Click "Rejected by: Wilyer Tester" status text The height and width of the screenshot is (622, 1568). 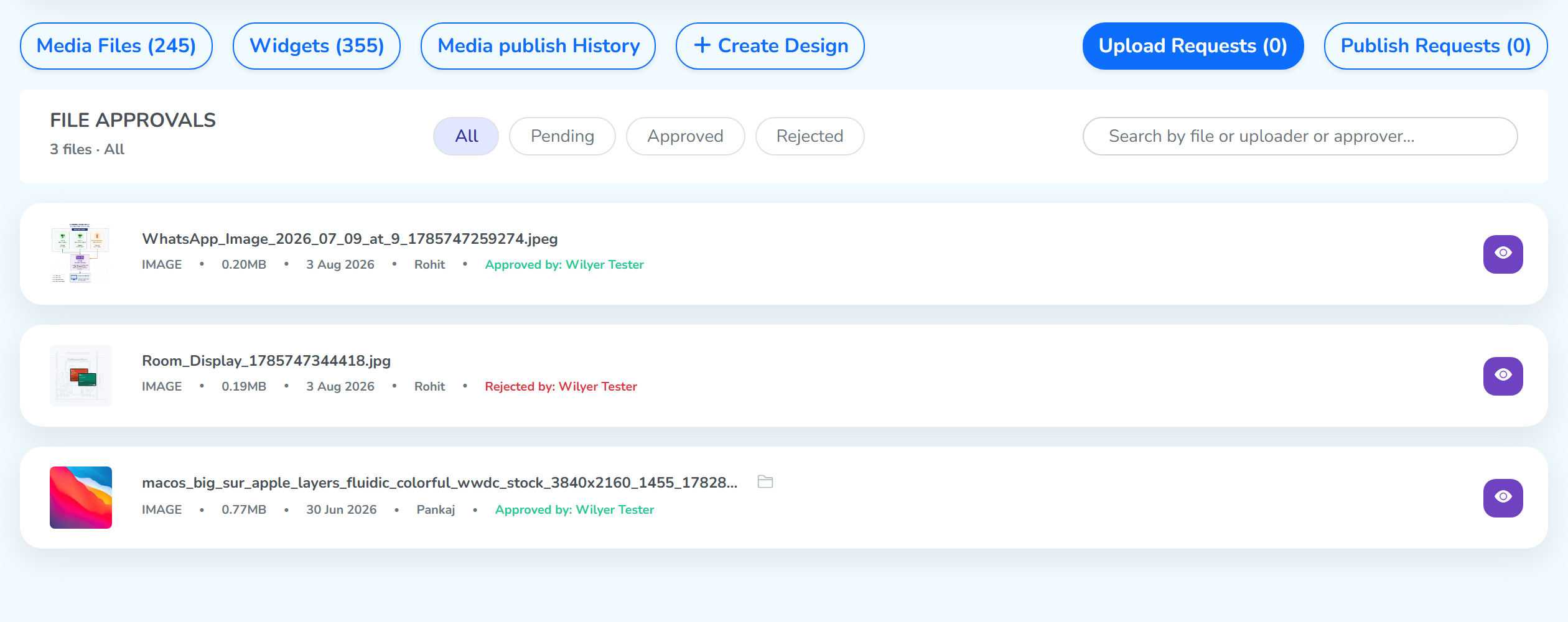[561, 386]
